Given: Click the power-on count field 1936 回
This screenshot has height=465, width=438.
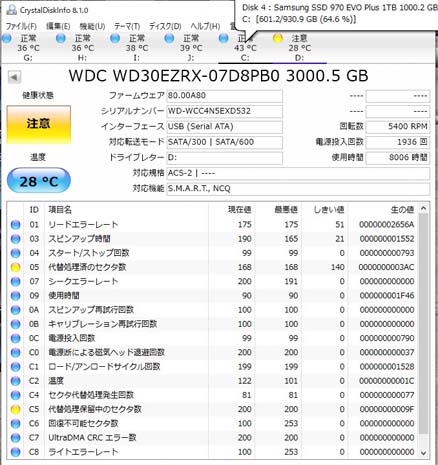Looking at the screenshot, I should pyautogui.click(x=398, y=142).
